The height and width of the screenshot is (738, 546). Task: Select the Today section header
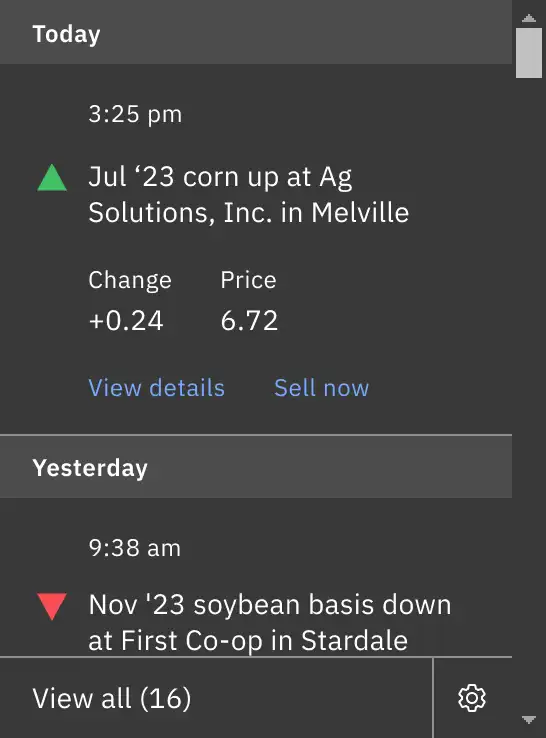pos(256,32)
